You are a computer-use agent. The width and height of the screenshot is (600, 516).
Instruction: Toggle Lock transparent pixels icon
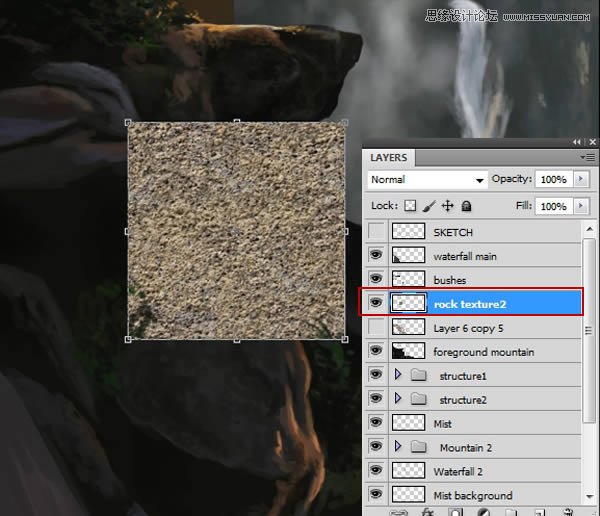pyautogui.click(x=410, y=206)
